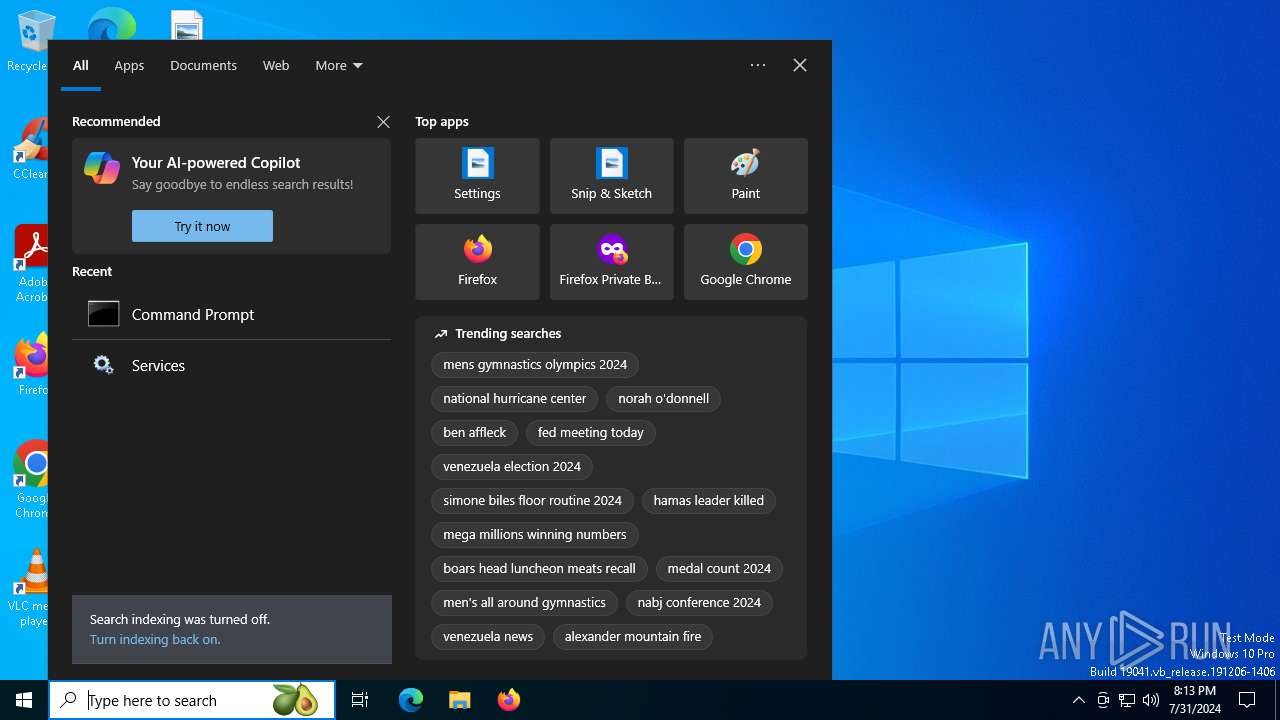Open Recycle Bin on the desktop
Image resolution: width=1280 pixels, height=720 pixels.
26,42
